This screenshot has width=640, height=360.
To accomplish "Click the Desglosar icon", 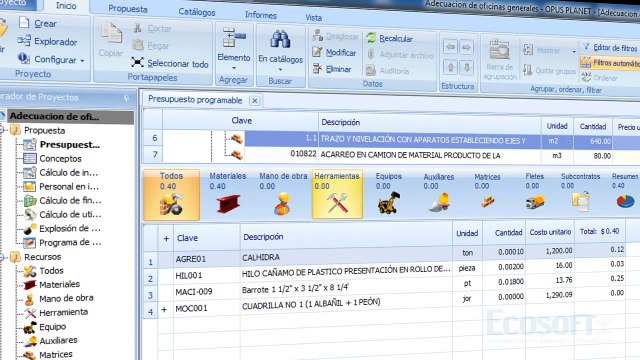I will (318, 36).
